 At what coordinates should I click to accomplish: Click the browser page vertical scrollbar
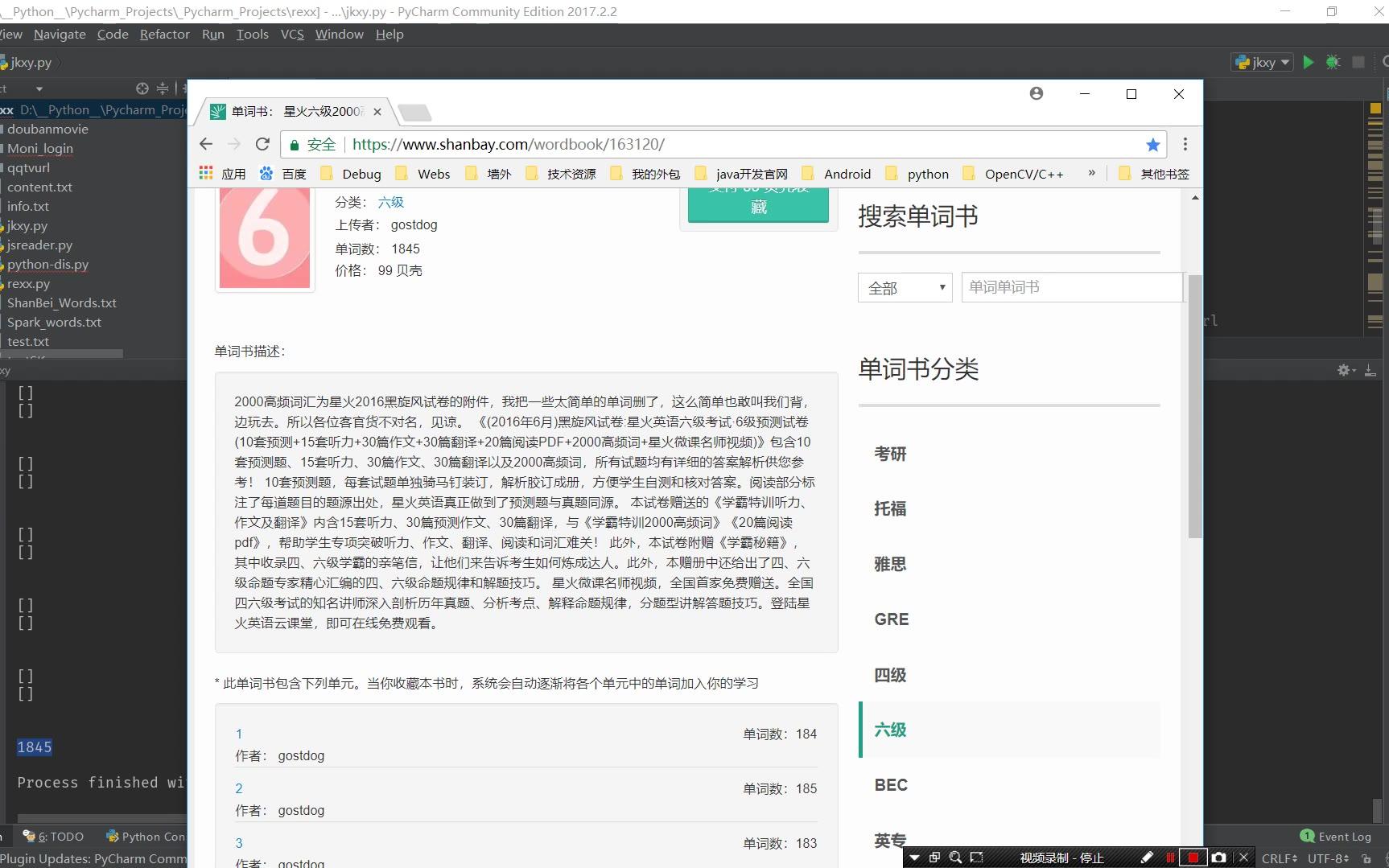point(1195,406)
